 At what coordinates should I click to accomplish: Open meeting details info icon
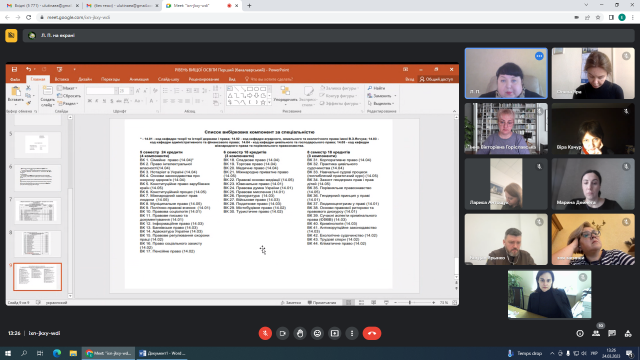[580, 333]
